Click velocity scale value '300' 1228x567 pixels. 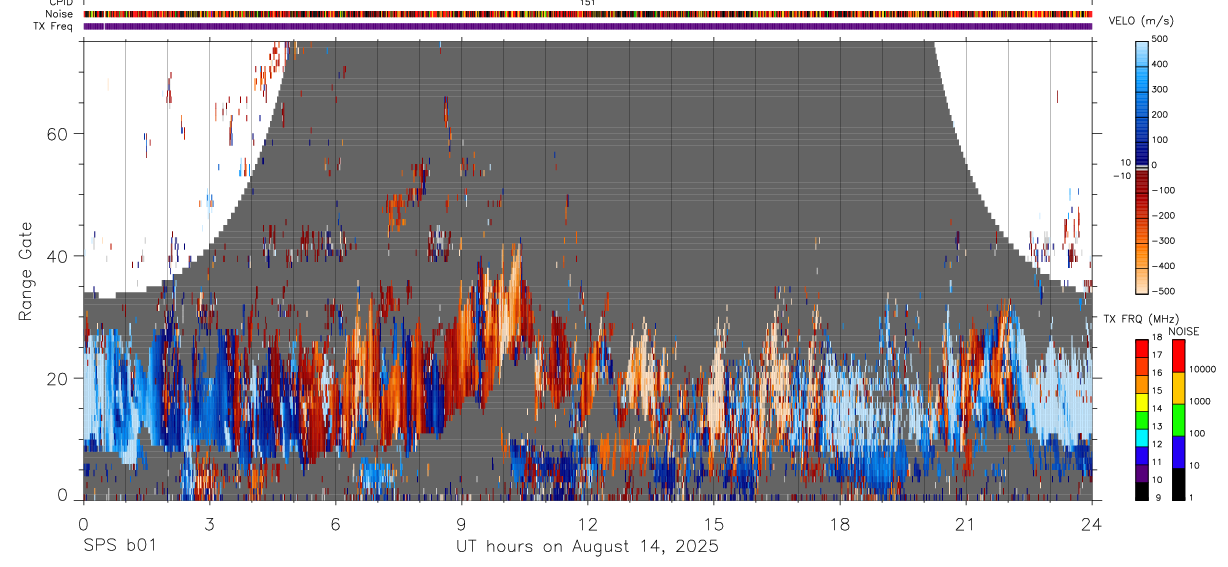[1160, 89]
